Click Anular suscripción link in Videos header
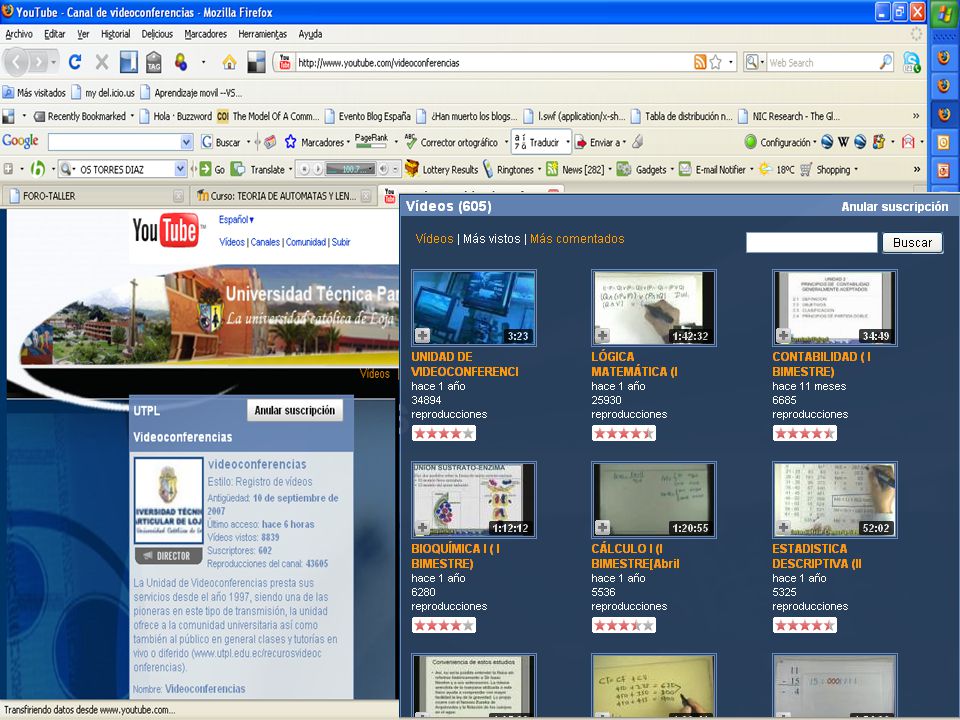 tap(894, 207)
